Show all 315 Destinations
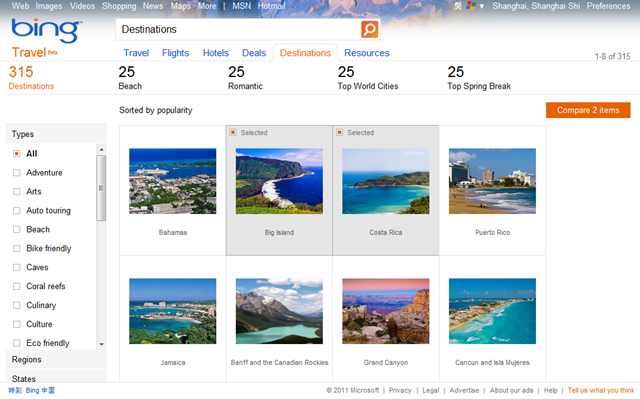640x399 pixels. [31, 78]
